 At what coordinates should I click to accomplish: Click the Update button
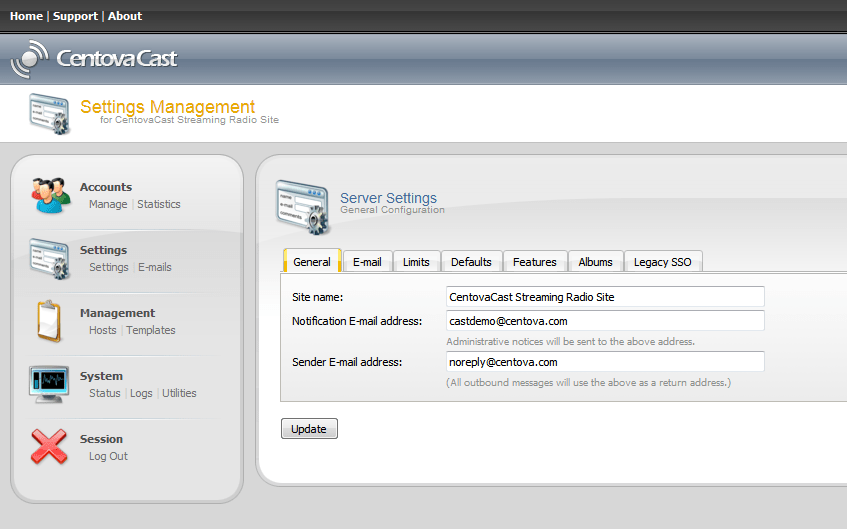[309, 428]
